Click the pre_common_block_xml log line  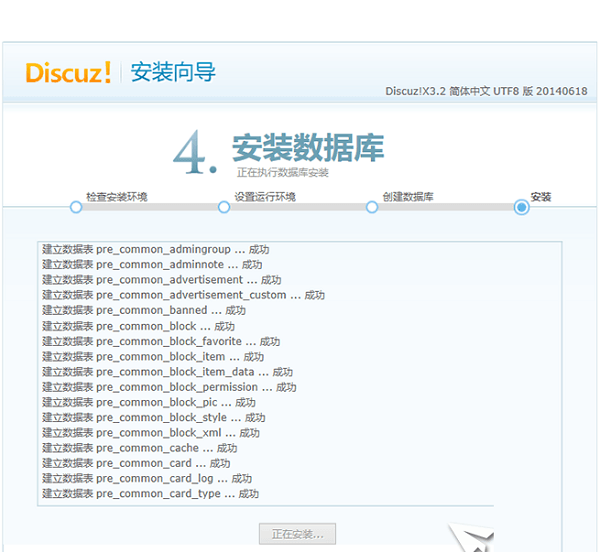[x=151, y=433]
